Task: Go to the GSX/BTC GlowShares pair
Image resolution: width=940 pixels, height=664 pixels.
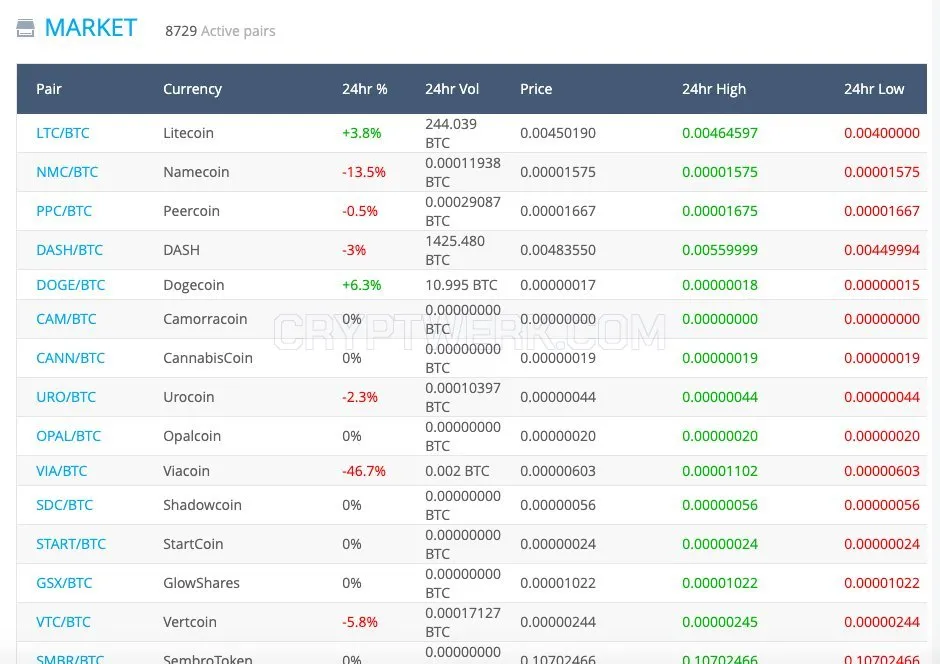Action: pyautogui.click(x=64, y=583)
